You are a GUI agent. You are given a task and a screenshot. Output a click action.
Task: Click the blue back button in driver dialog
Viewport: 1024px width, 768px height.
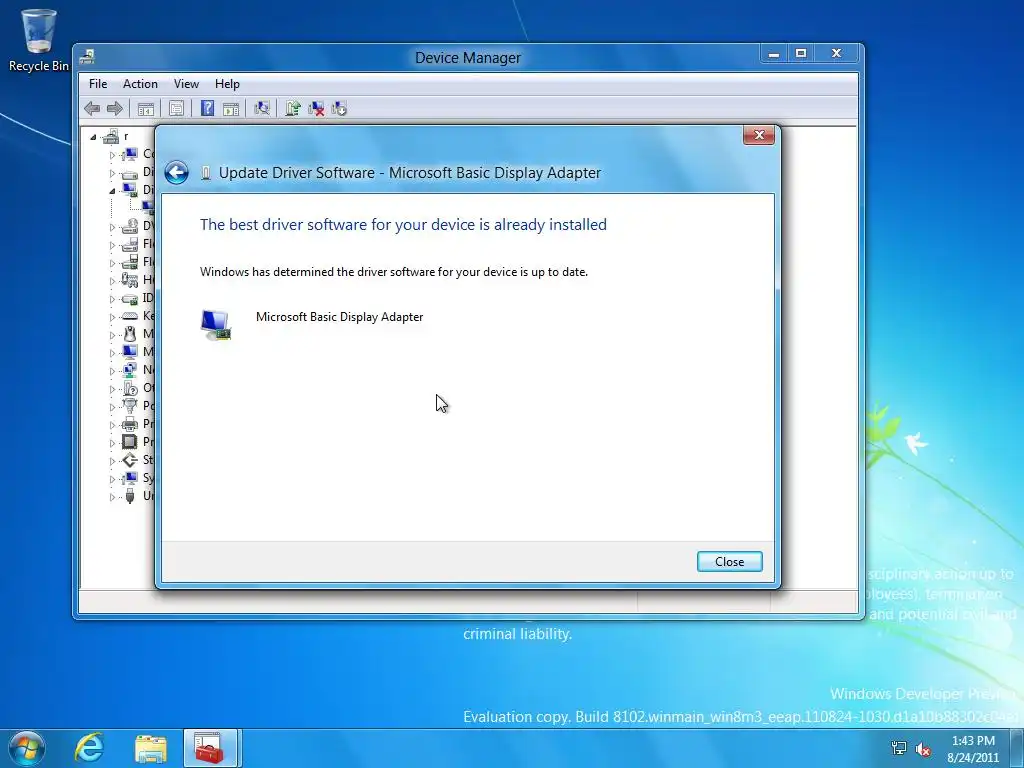176,172
